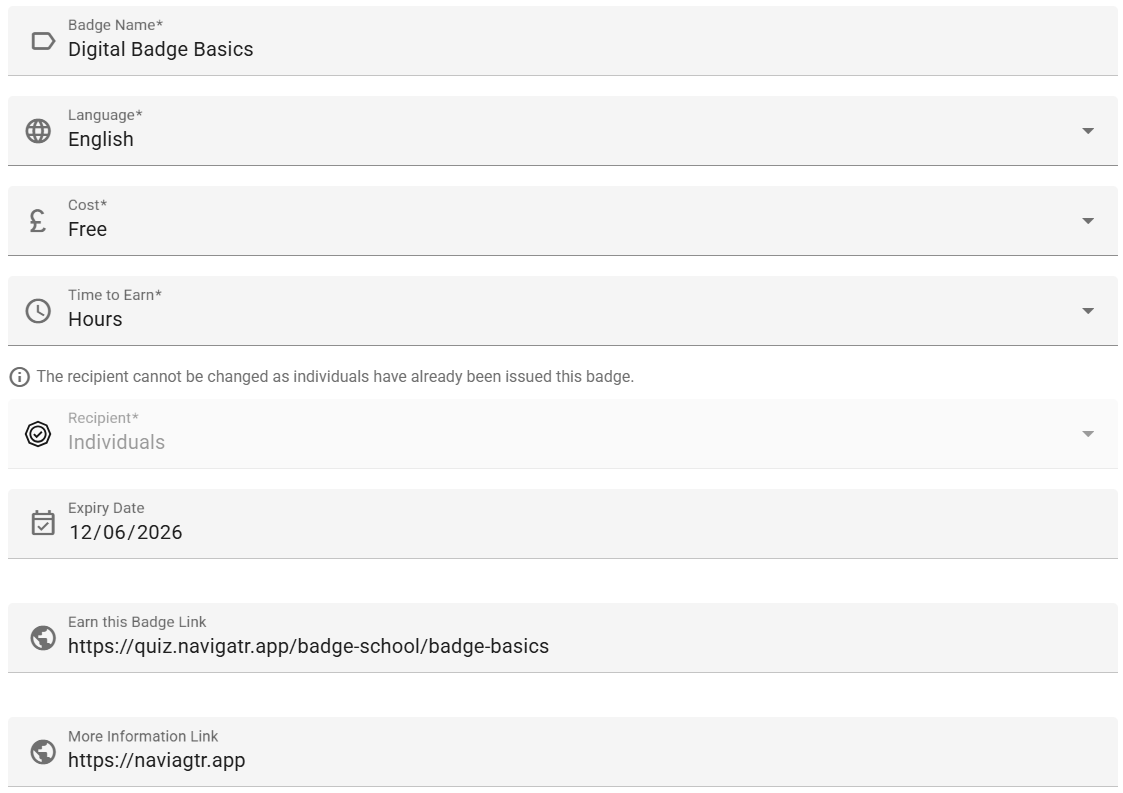Screen dimensions: 1123x793
Task: Click the More Information Link URL text
Action: click(x=156, y=760)
